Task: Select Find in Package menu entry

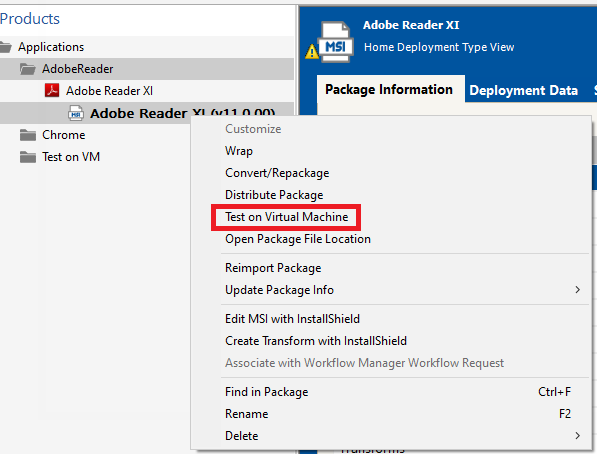Action: (267, 392)
